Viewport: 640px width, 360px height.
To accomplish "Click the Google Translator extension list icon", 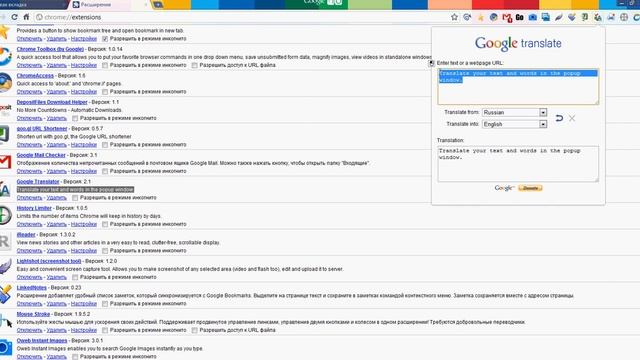I will click(x=5, y=189).
